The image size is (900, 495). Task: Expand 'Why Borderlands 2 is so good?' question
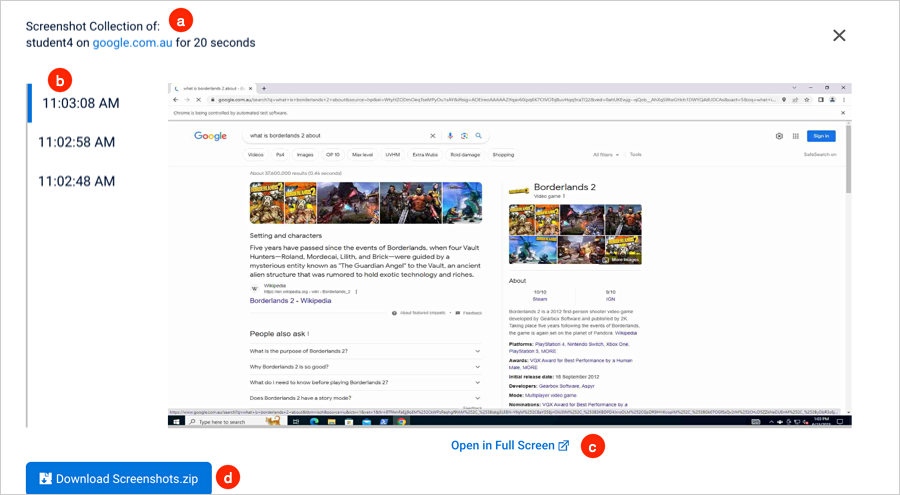coord(365,366)
